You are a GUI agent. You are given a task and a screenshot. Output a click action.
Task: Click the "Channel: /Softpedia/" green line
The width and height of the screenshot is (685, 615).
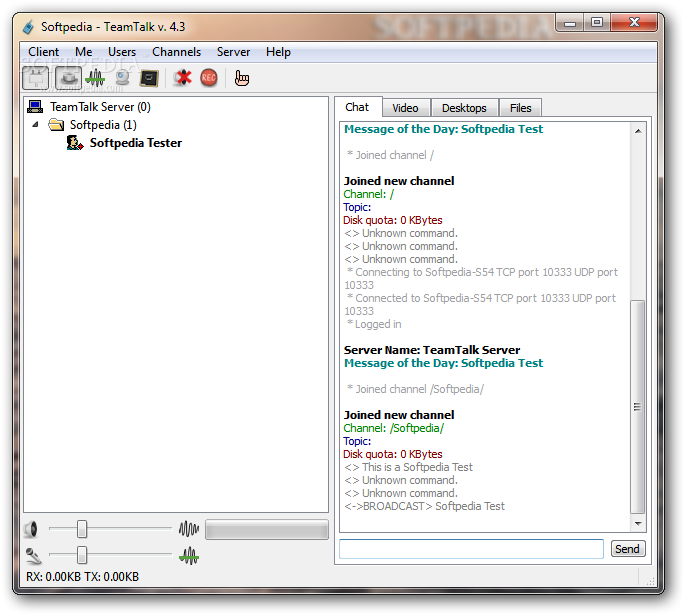[393, 428]
